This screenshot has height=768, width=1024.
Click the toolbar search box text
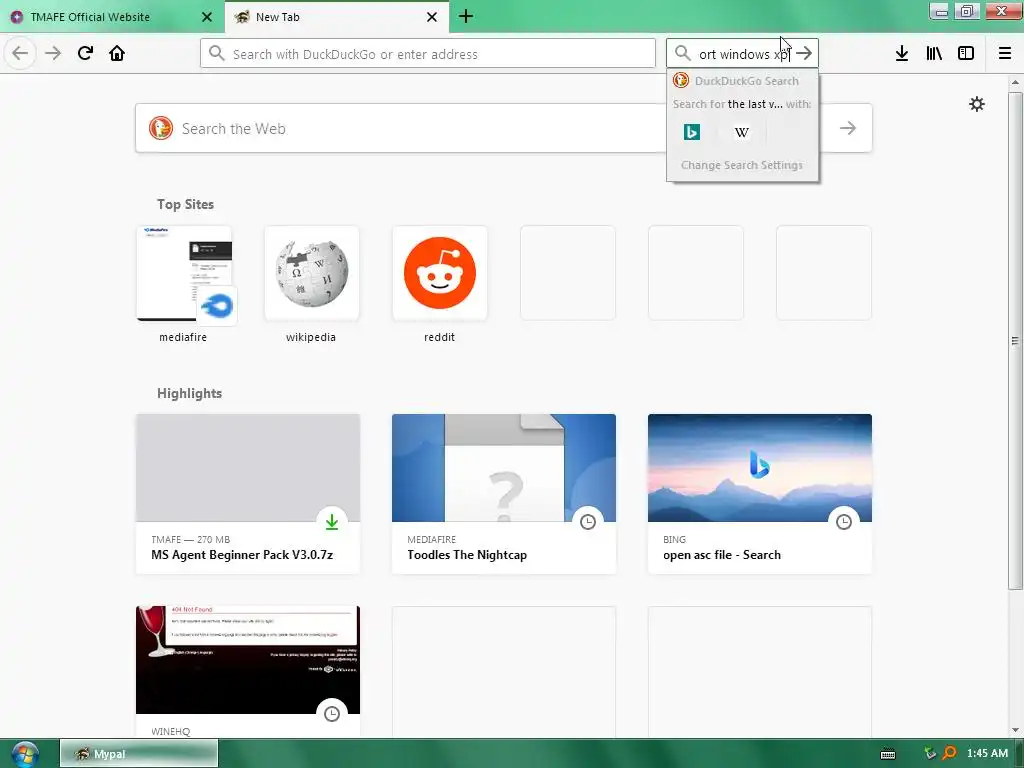point(744,54)
